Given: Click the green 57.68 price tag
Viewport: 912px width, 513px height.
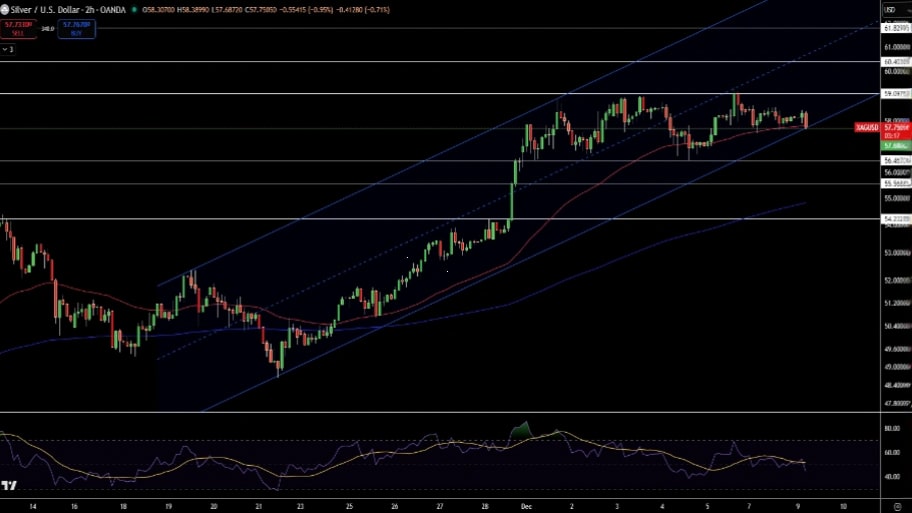Looking at the screenshot, I should (x=894, y=146).
